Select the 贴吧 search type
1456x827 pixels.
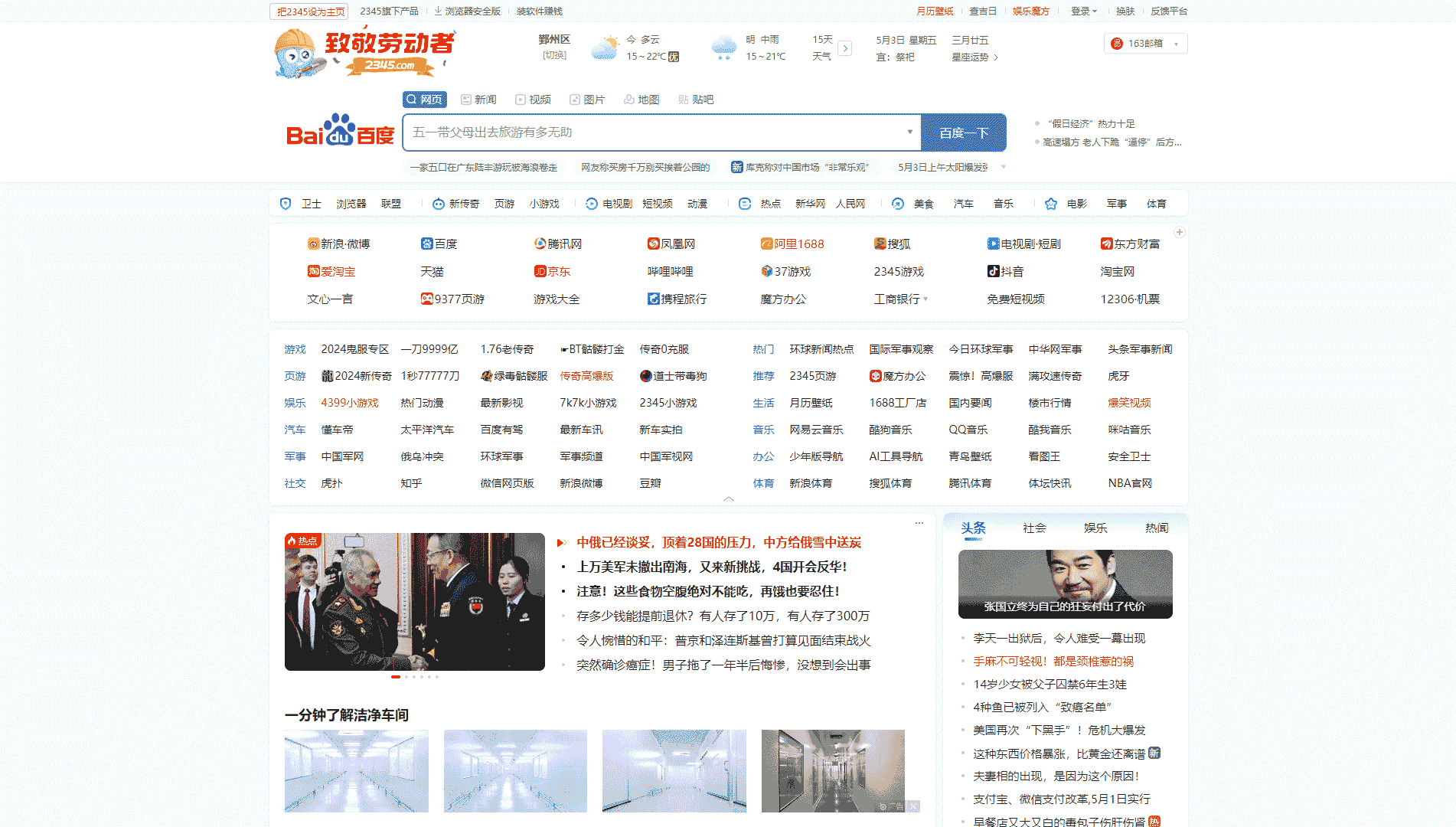[x=696, y=100]
